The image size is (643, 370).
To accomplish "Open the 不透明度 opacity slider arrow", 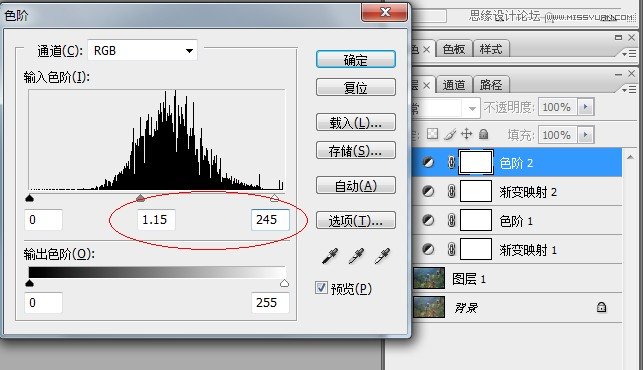I will (586, 107).
